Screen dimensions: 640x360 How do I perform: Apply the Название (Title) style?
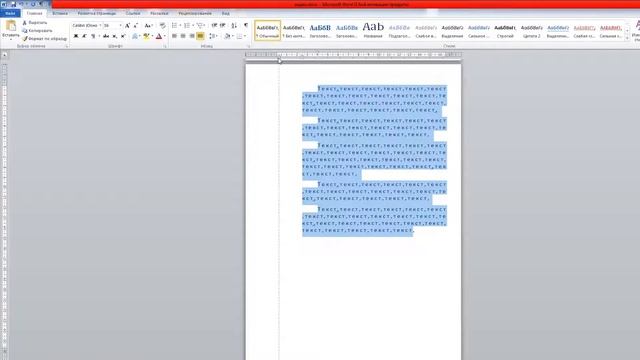coord(373,30)
